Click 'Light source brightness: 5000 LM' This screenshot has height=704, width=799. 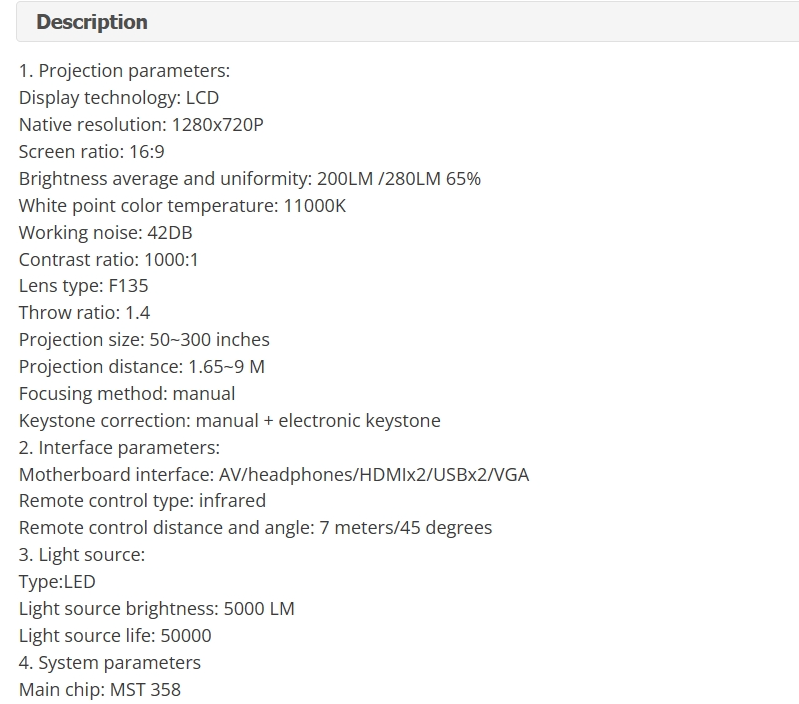[157, 609]
